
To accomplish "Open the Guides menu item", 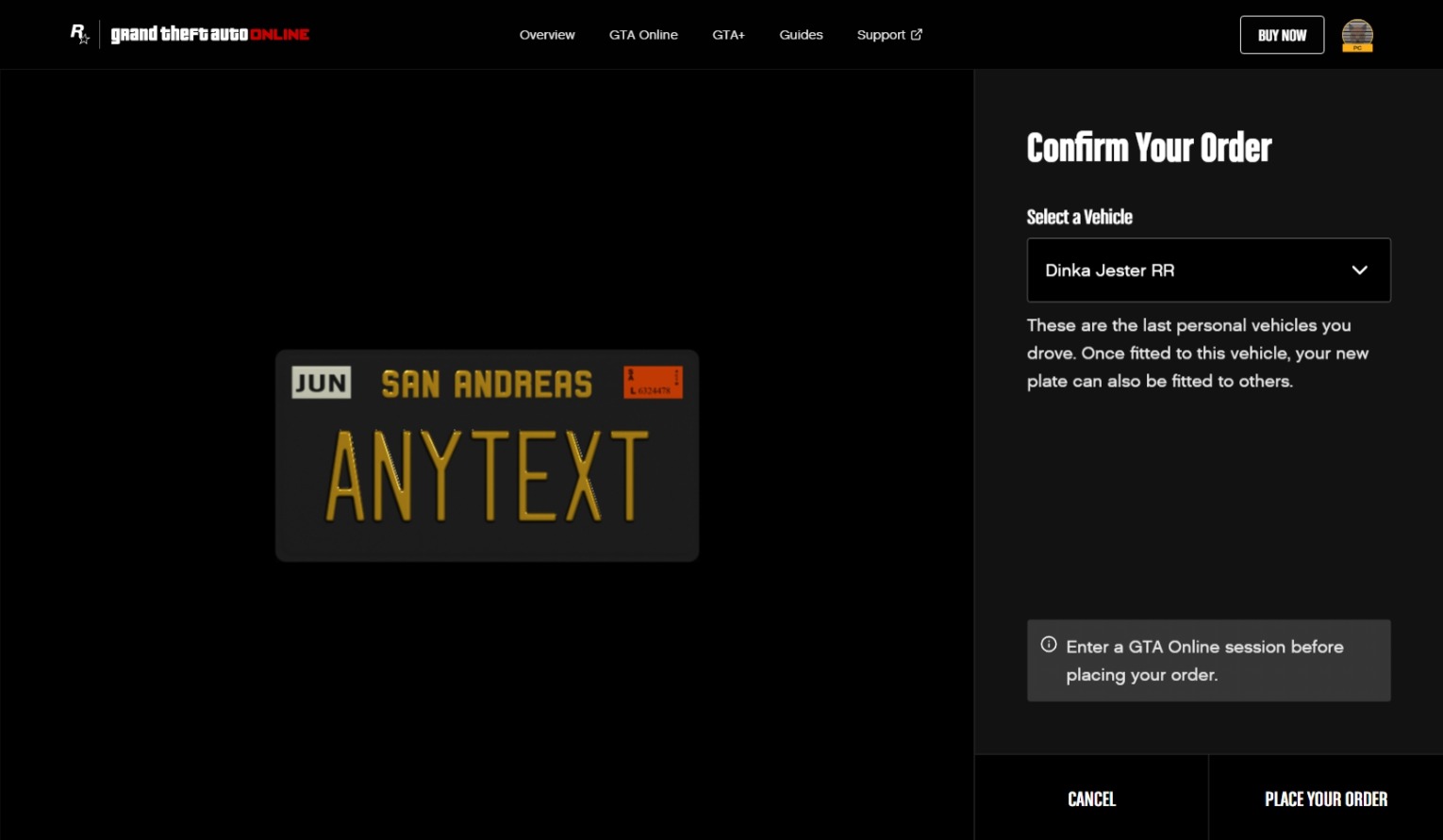I will tap(801, 35).
